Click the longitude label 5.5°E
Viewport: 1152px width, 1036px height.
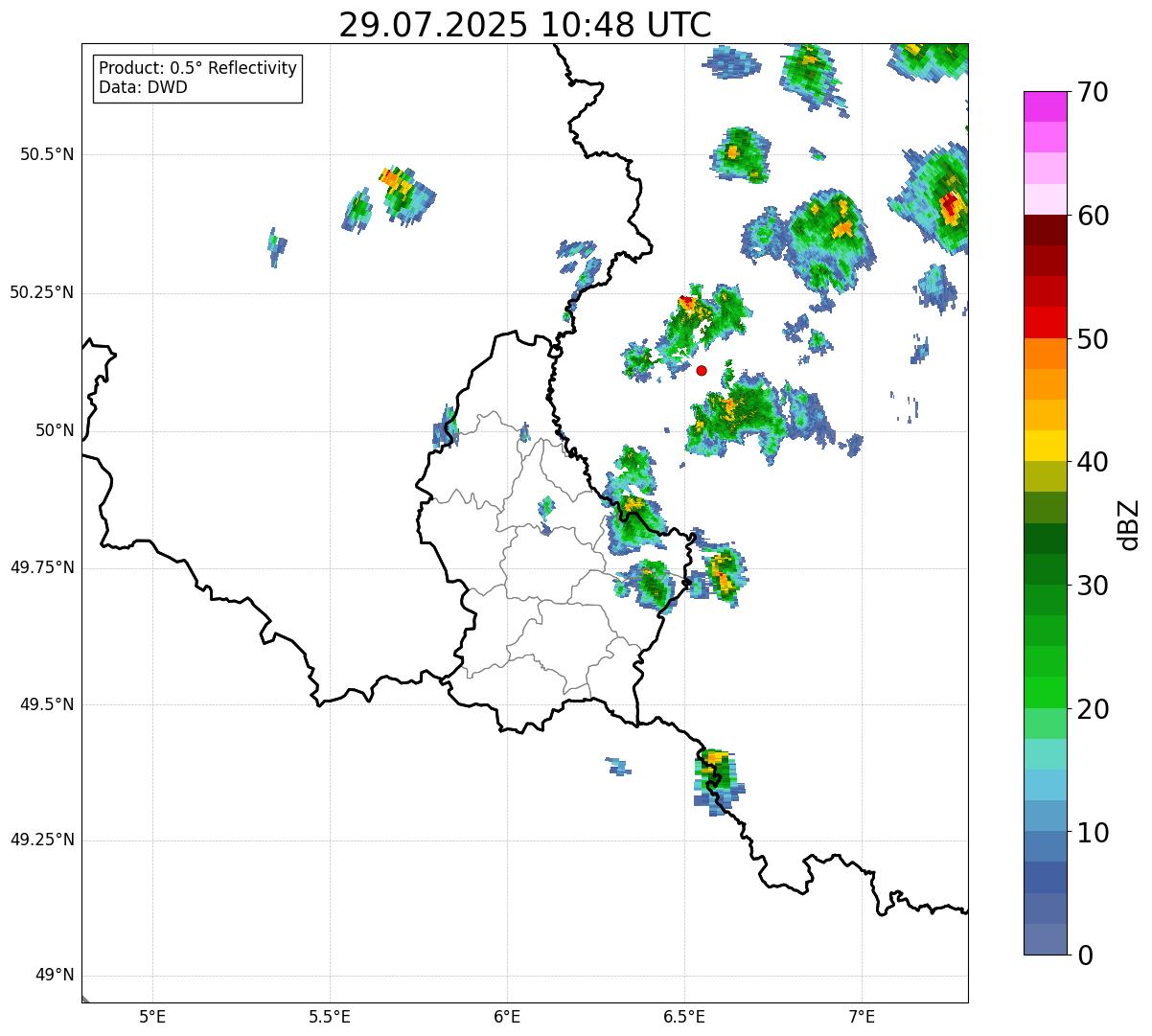click(330, 1016)
